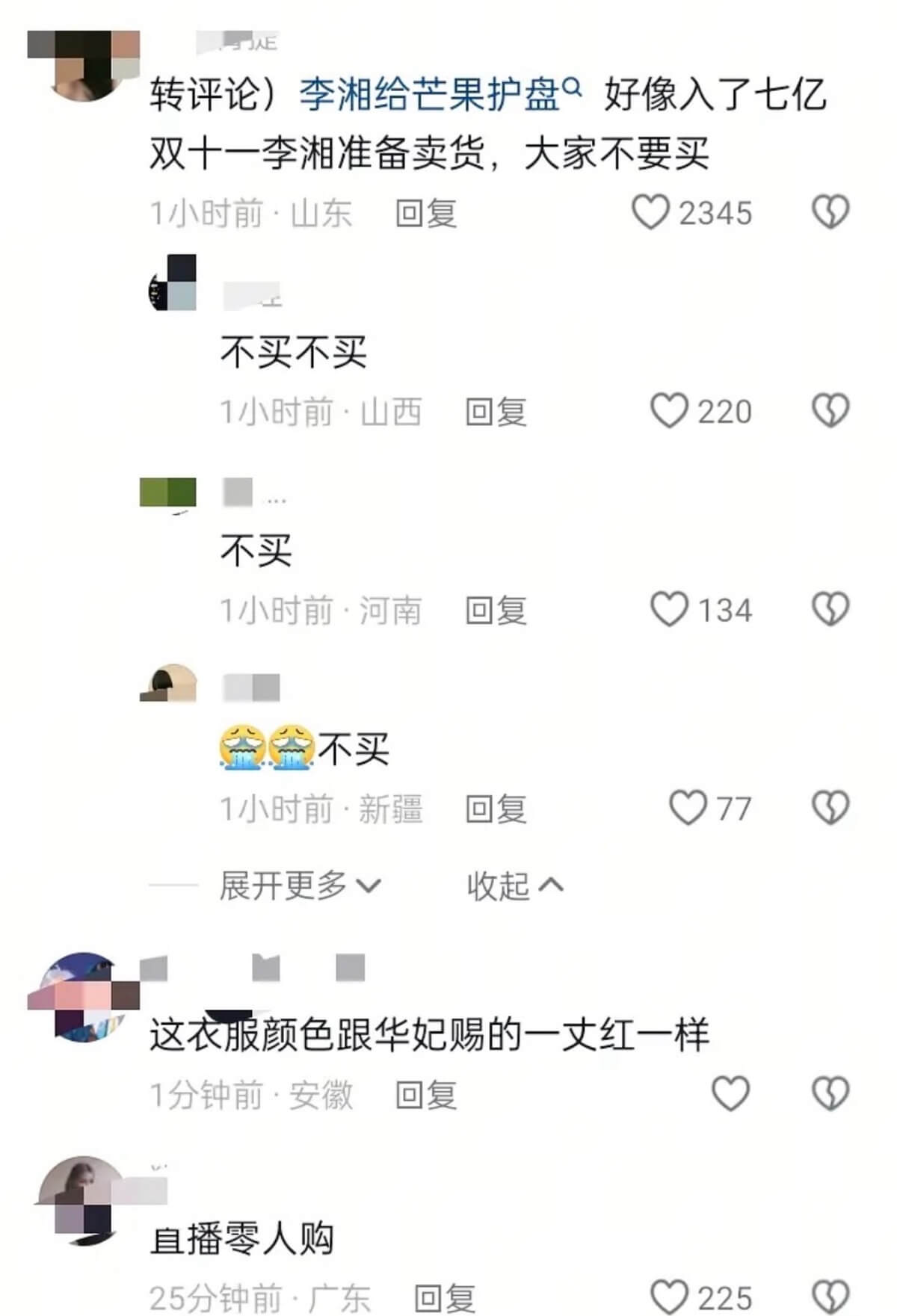Reply to the 不买 comment from 河南
897x1316 pixels.
click(x=496, y=611)
